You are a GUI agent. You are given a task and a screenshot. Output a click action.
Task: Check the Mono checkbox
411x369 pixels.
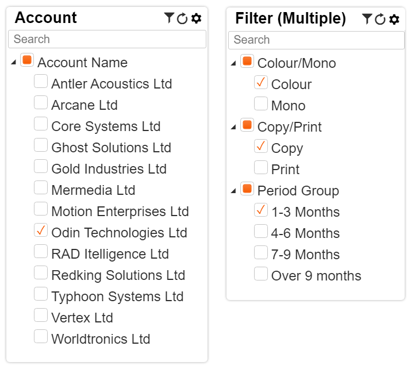click(x=261, y=103)
